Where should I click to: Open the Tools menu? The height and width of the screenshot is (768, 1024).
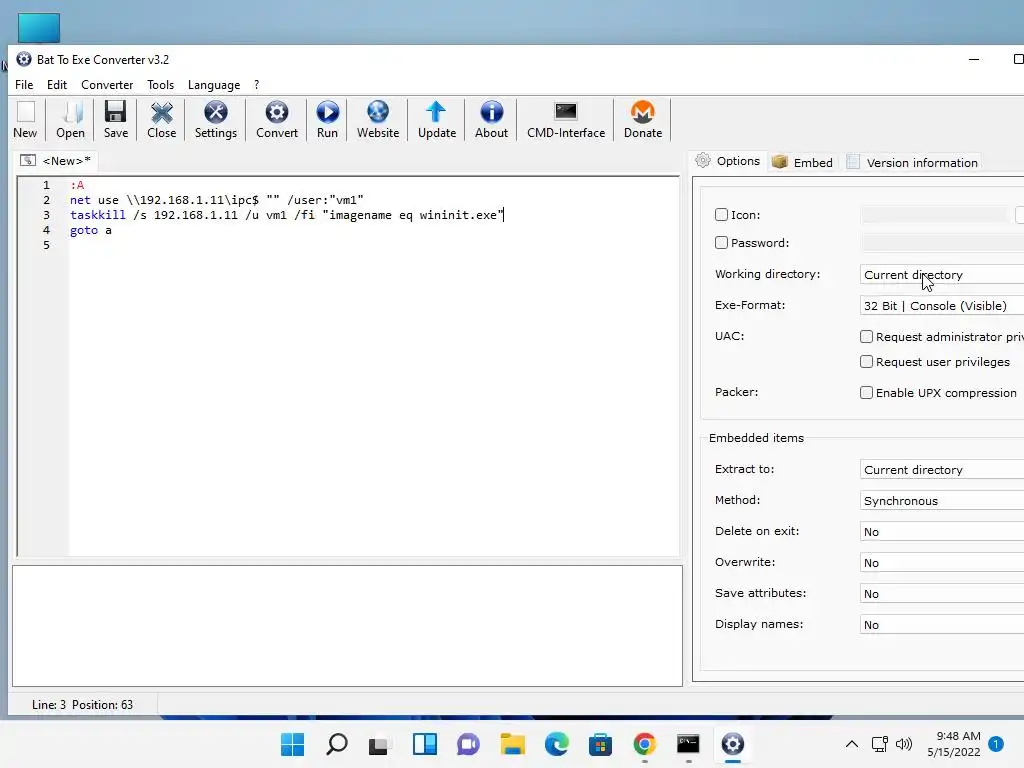161,85
